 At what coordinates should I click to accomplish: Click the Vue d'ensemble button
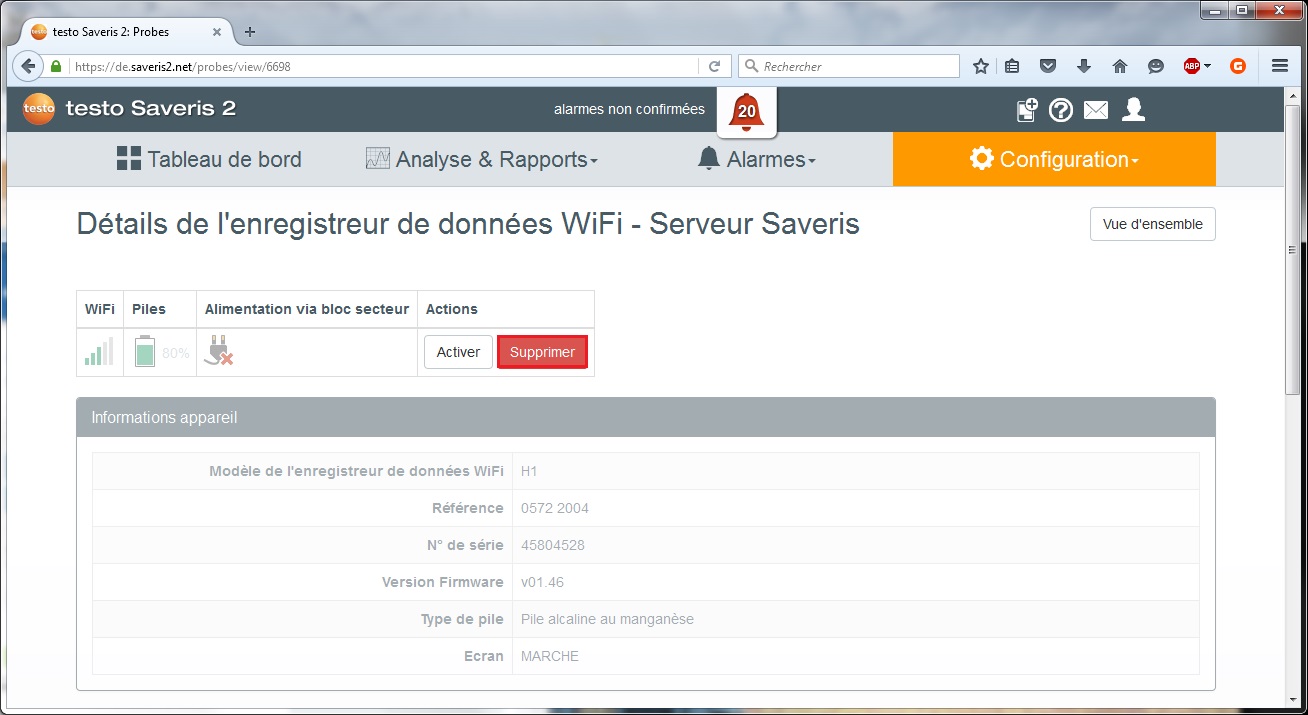(1152, 224)
